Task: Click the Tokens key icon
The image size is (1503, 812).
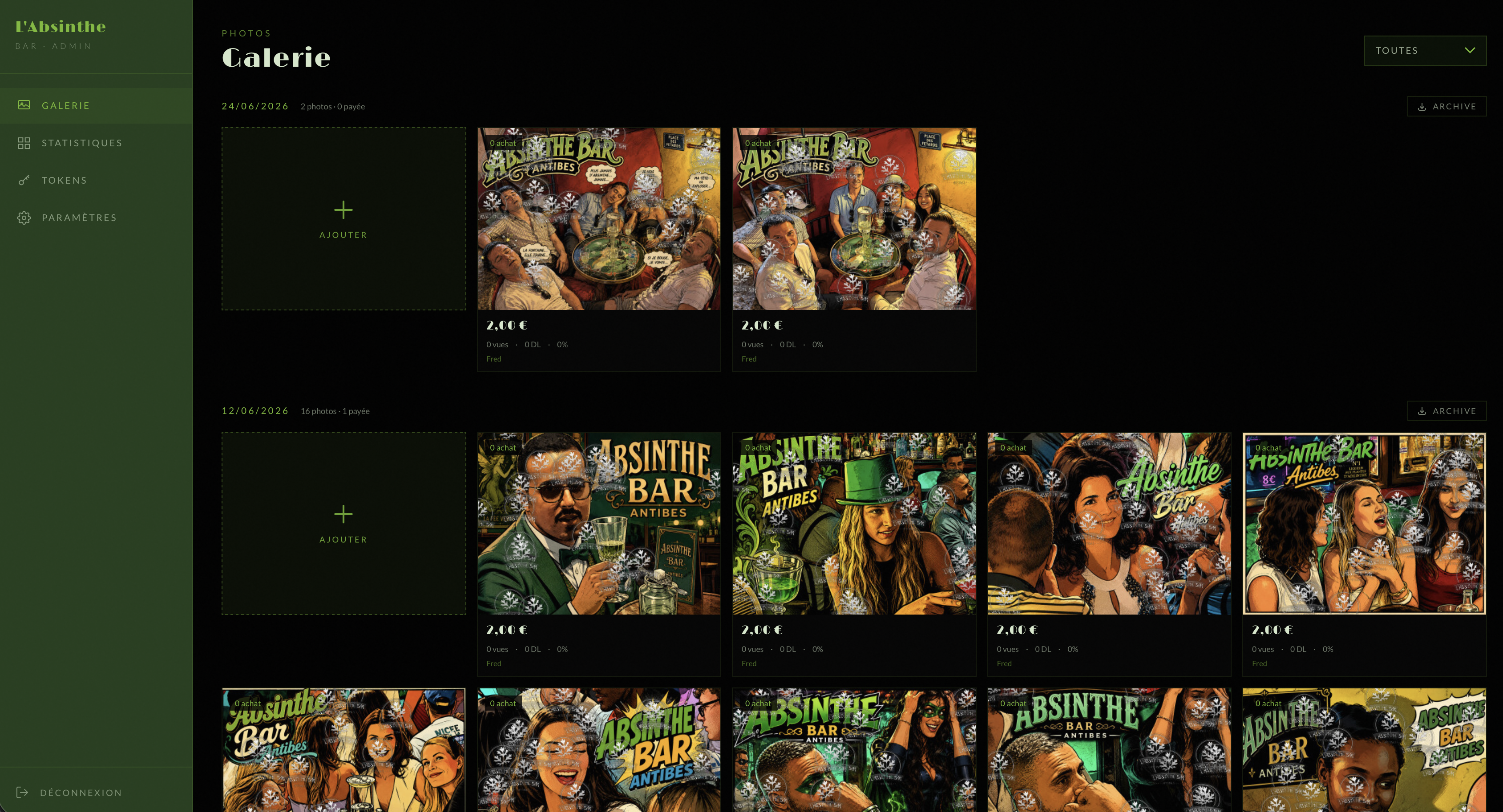Action: (24, 180)
